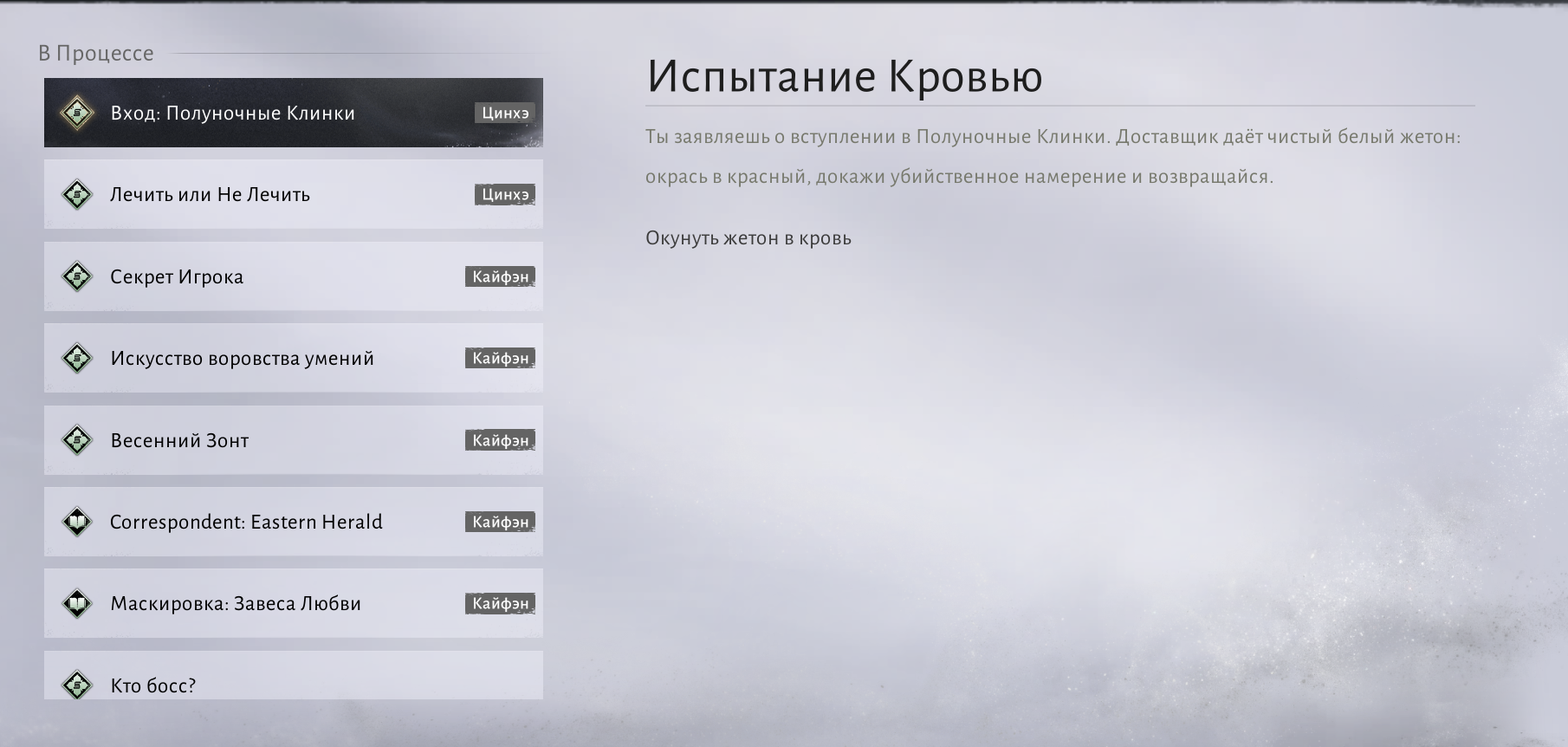Click Цинхэ tag on Лечить или Не Лечить
The width and height of the screenshot is (1568, 747).
(505, 194)
